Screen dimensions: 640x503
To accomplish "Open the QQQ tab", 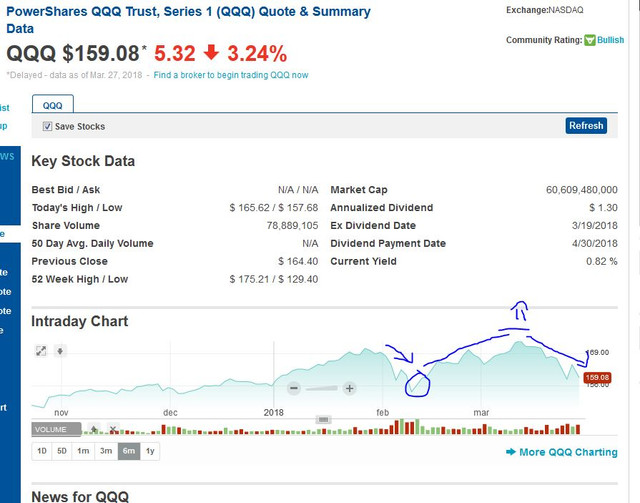I will click(52, 104).
